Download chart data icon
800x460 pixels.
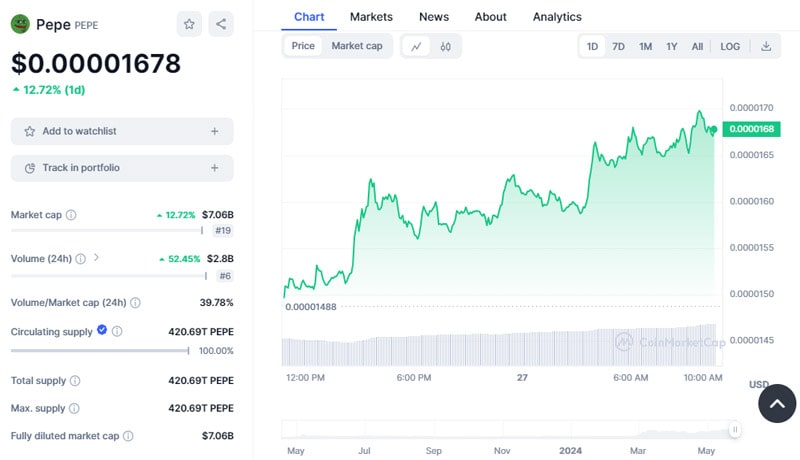click(x=766, y=46)
